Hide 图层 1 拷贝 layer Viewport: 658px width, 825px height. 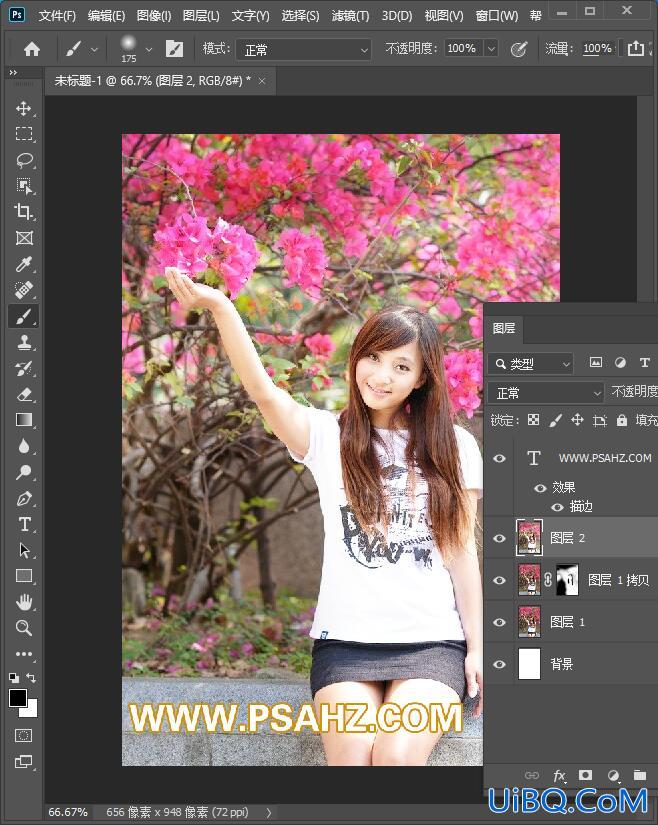[x=499, y=580]
